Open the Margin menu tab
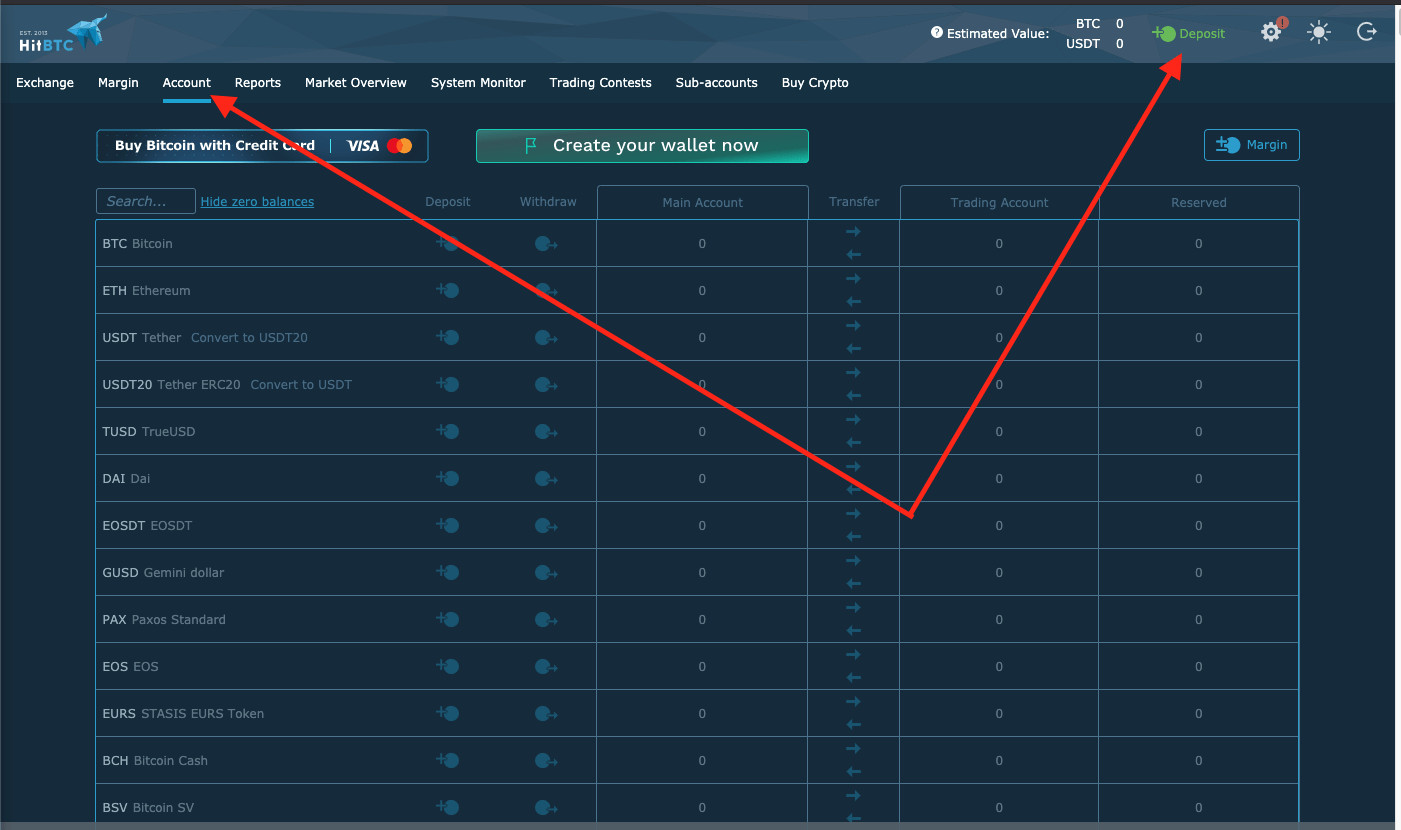 point(118,83)
